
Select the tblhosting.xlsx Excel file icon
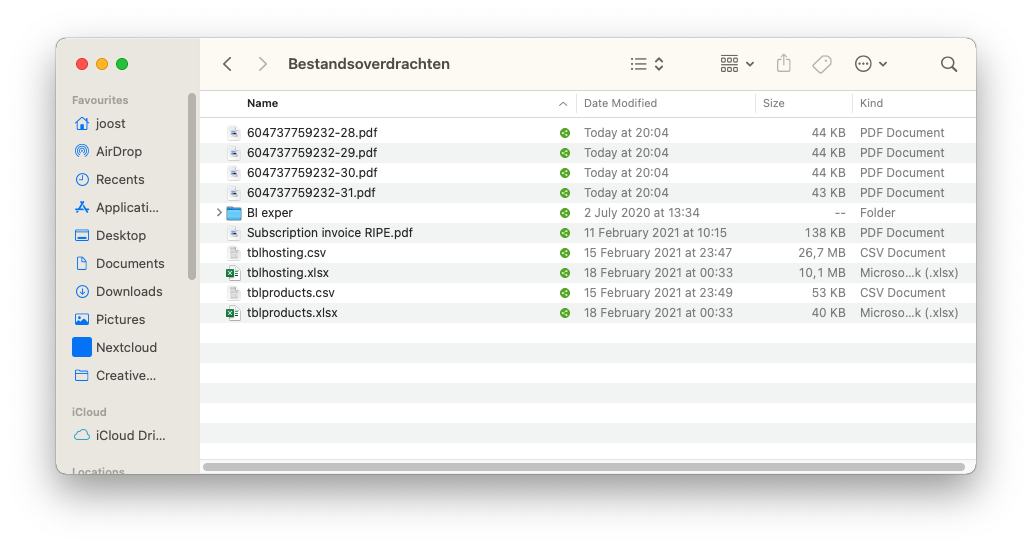point(234,273)
